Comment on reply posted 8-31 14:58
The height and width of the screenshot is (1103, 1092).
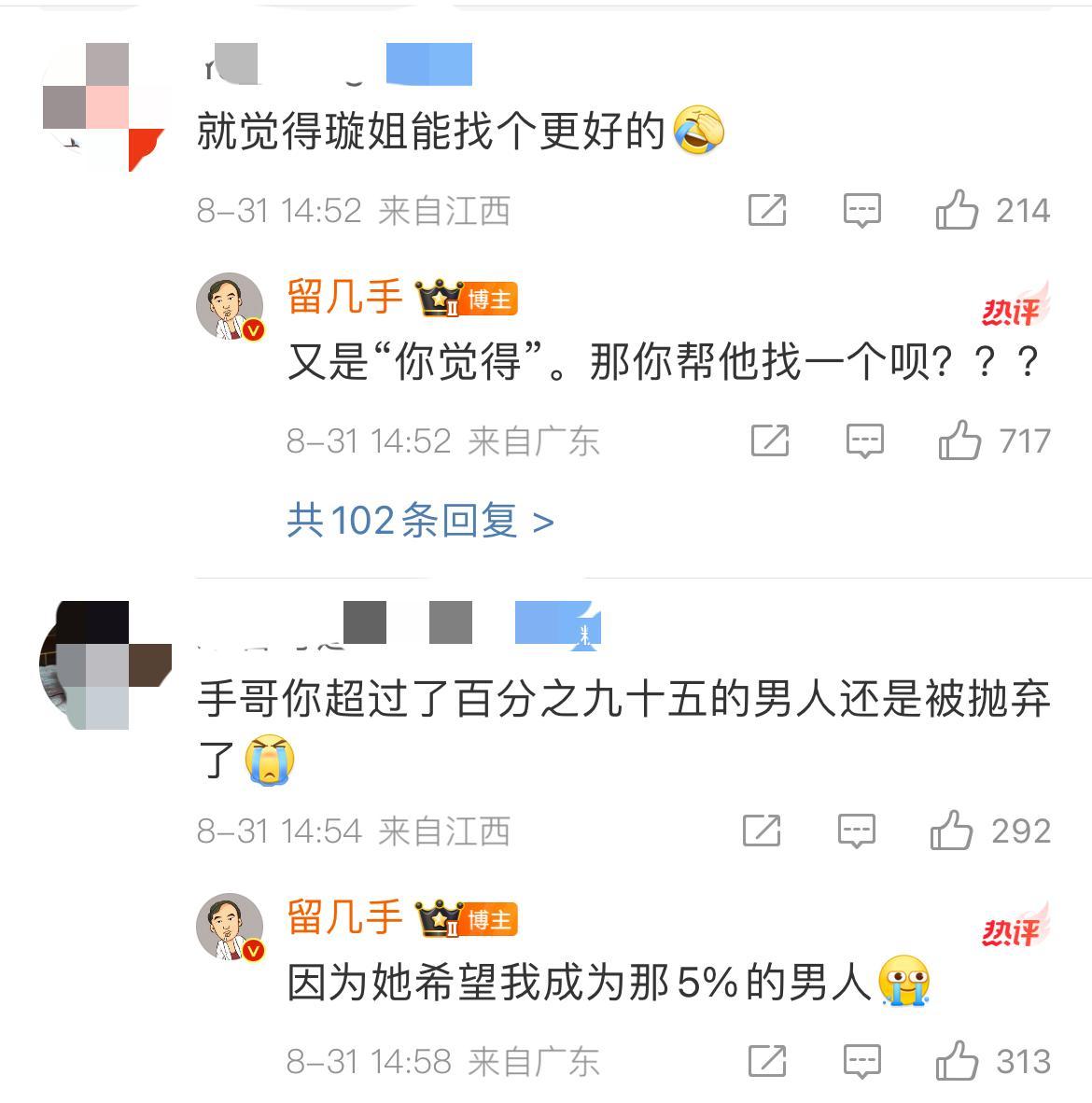click(861, 1062)
